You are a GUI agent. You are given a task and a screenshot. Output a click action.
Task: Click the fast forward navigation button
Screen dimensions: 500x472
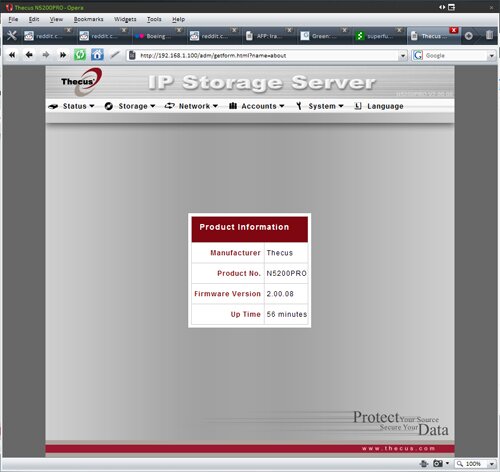tap(62, 55)
